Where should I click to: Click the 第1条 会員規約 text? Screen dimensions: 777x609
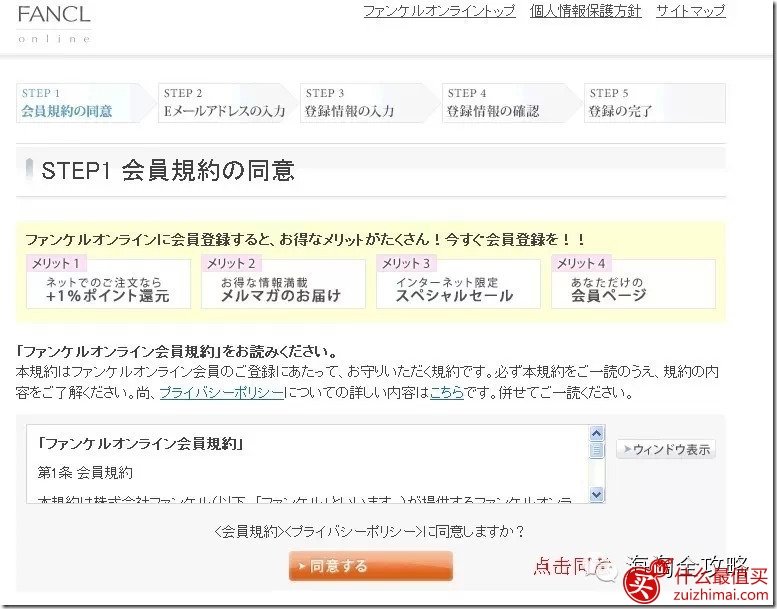pos(85,473)
